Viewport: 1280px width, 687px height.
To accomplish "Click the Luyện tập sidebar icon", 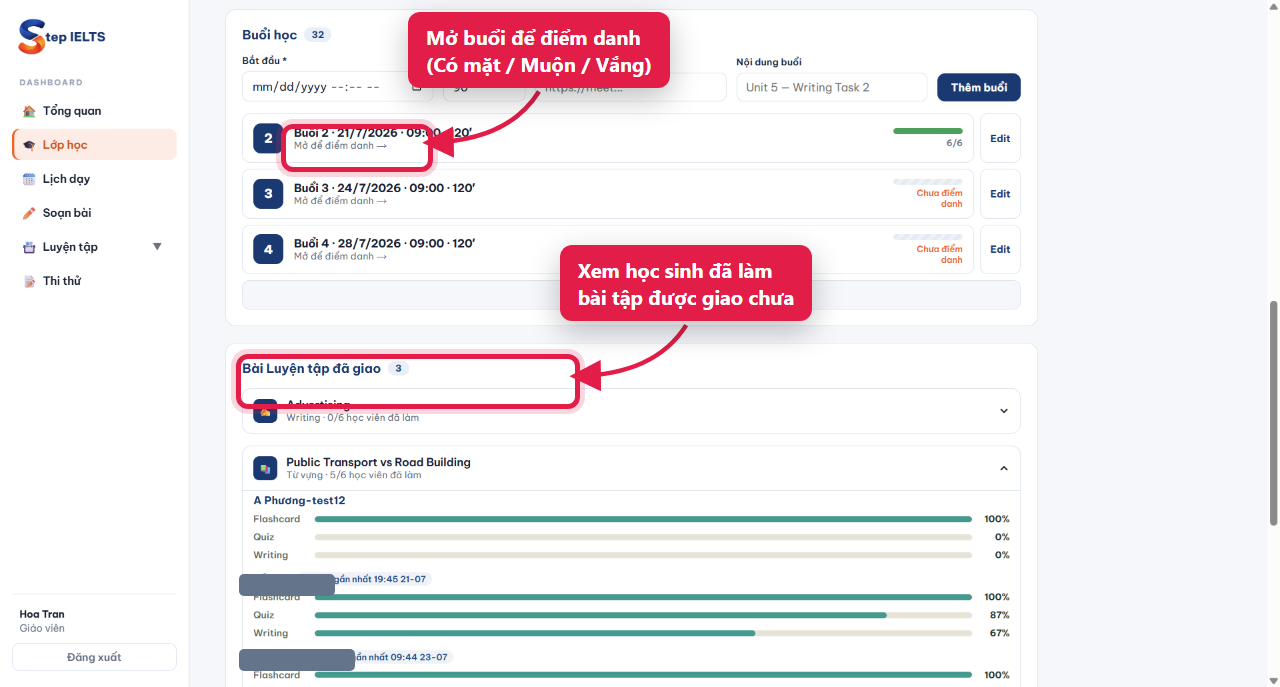I will click(29, 247).
